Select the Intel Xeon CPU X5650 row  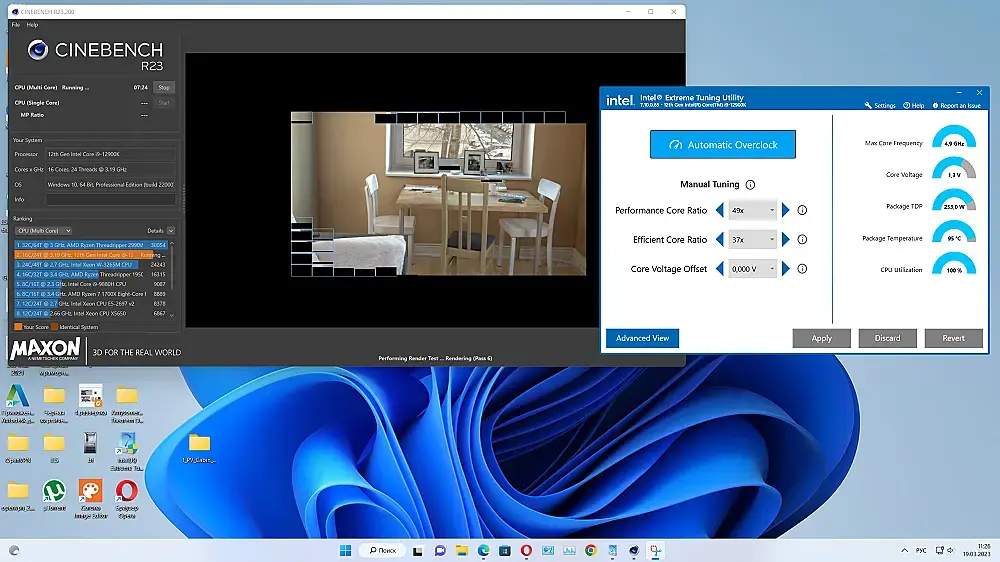pyautogui.click(x=91, y=313)
